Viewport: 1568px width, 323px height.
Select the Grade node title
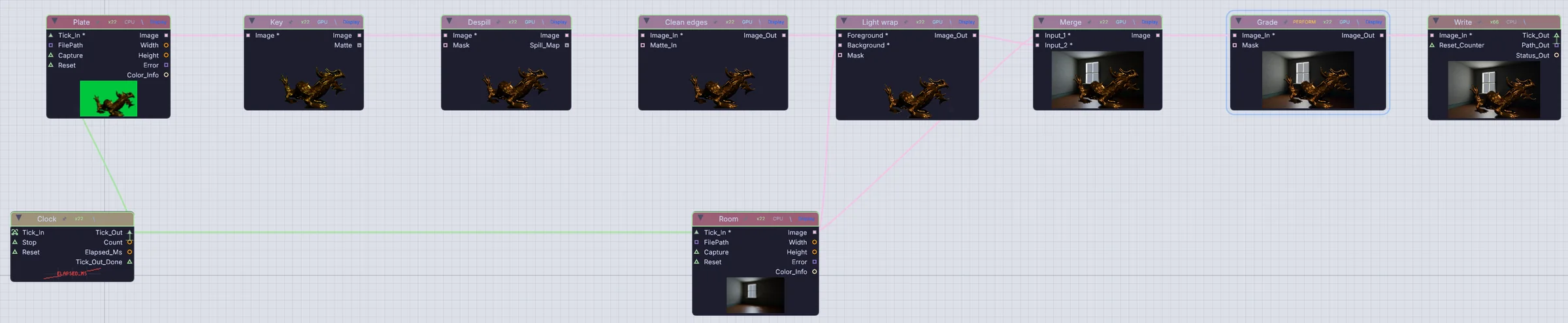click(x=1267, y=22)
